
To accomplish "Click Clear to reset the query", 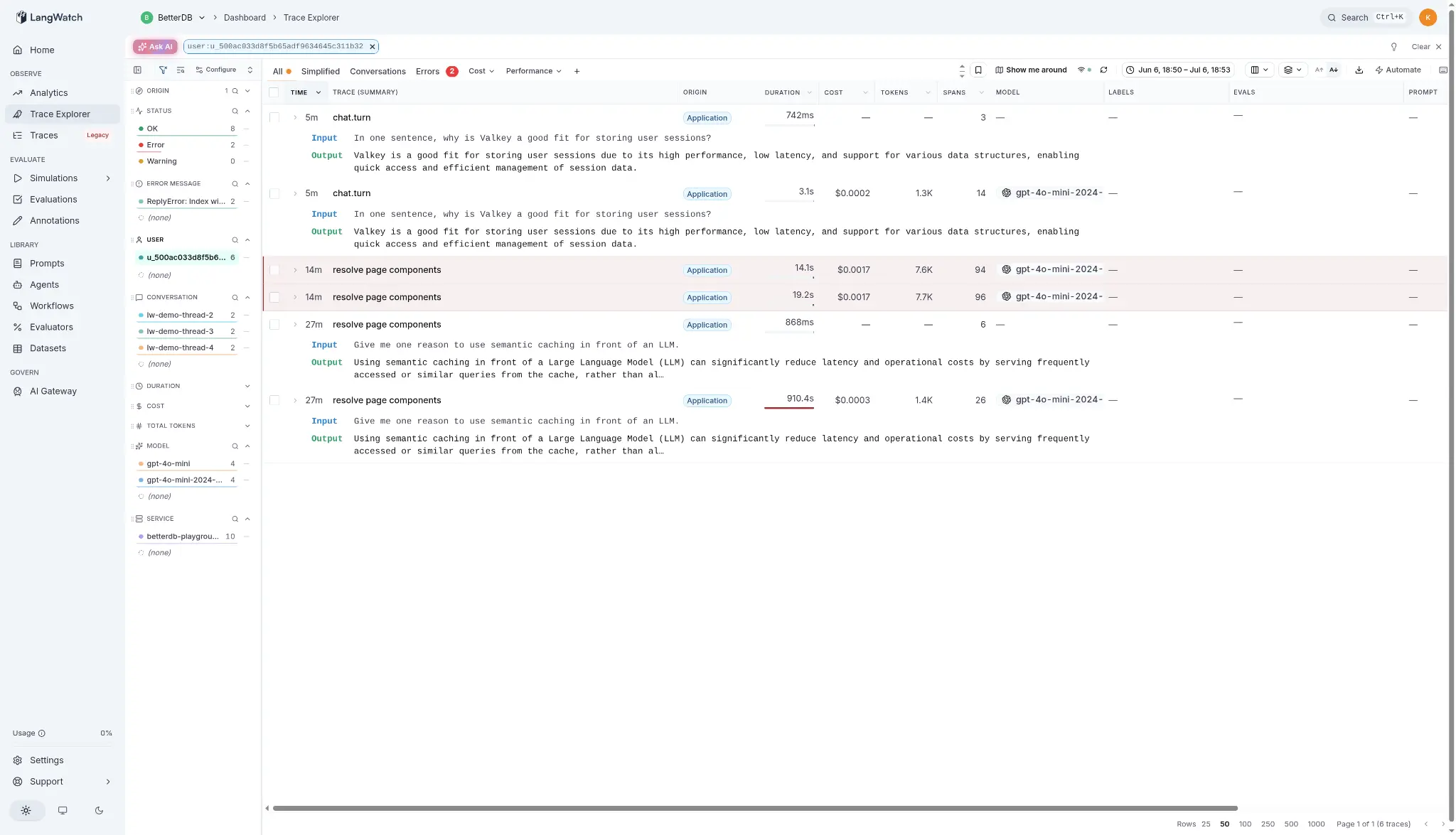I will (x=1426, y=47).
